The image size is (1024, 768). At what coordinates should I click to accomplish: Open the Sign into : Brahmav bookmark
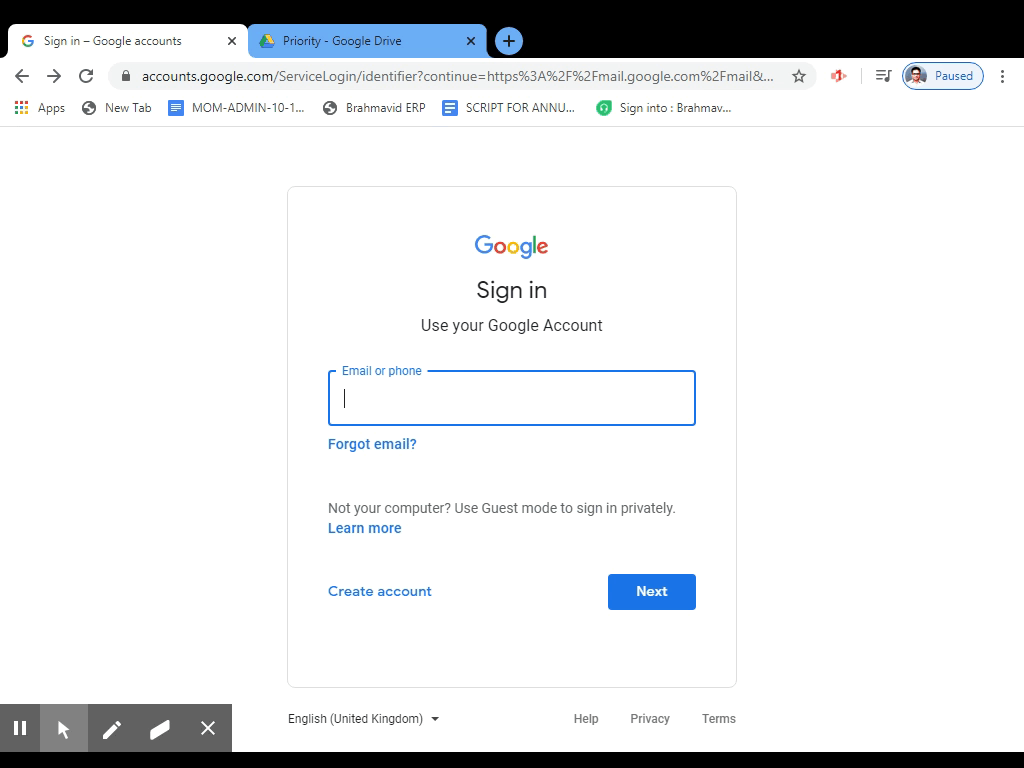[x=664, y=108]
